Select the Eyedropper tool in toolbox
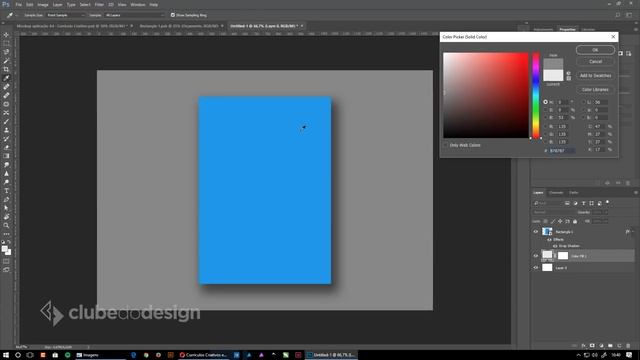This screenshot has width=640, height=360. pos(6,78)
